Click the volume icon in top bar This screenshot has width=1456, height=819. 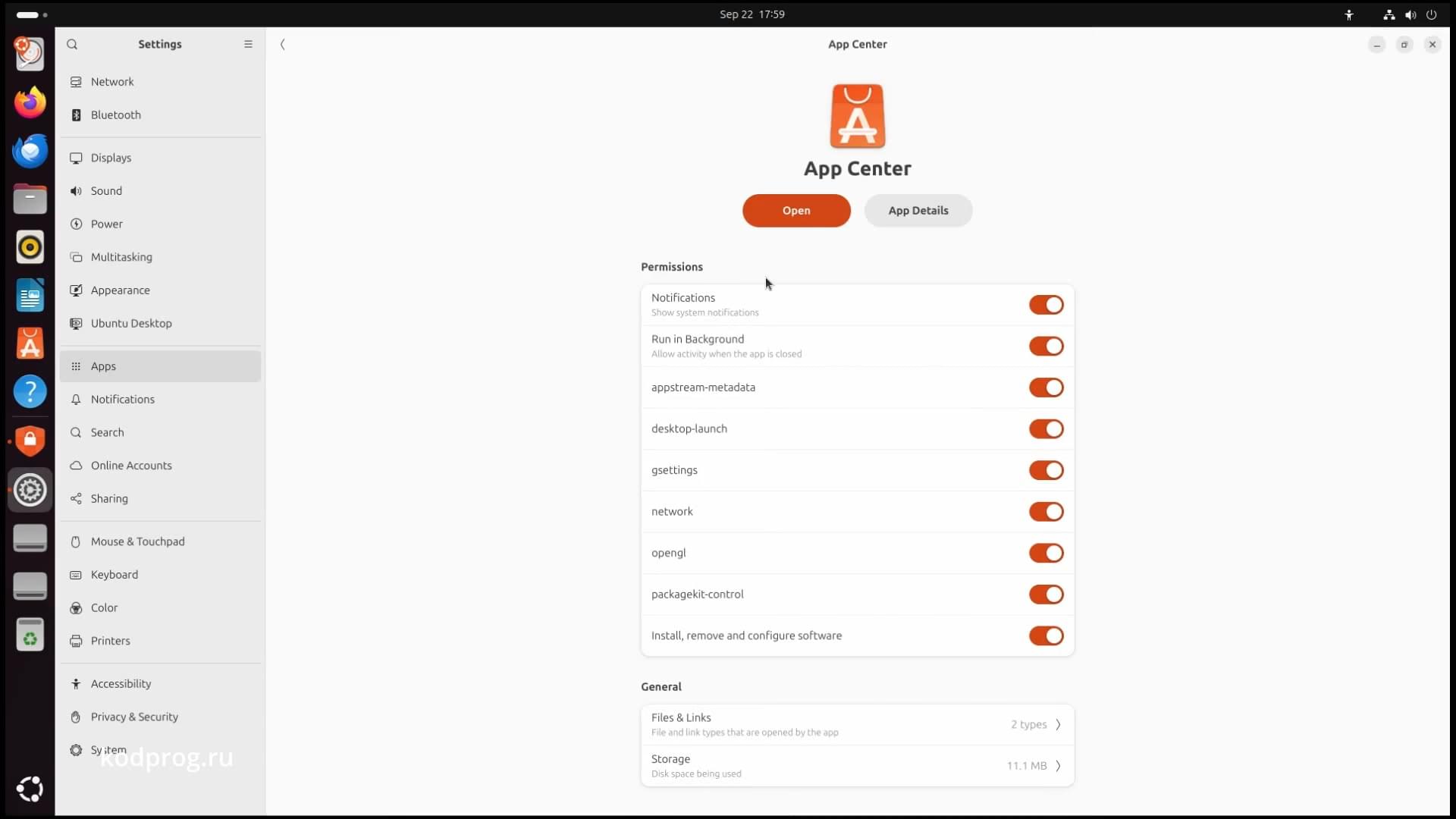pos(1410,14)
